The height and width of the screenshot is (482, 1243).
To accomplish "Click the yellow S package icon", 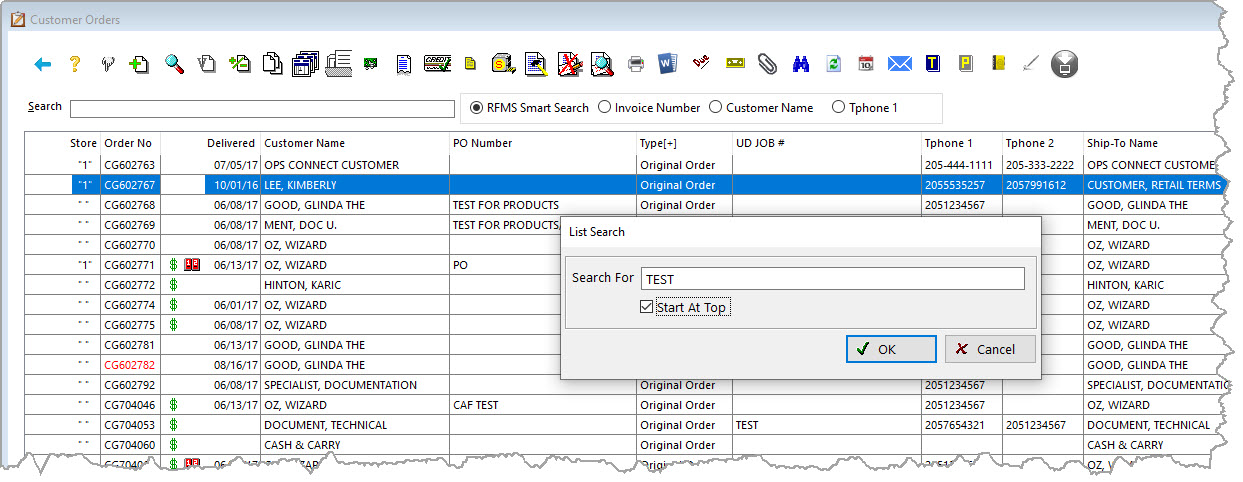I will [x=503, y=65].
